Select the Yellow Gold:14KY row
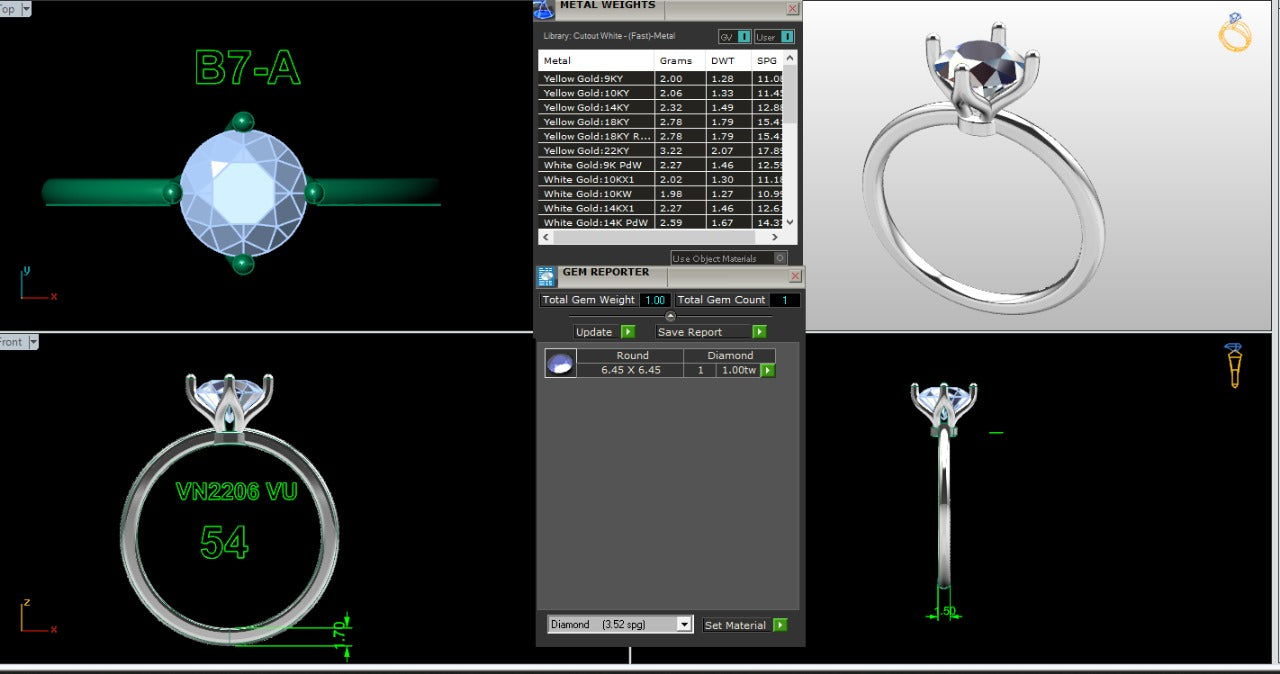Image resolution: width=1280 pixels, height=674 pixels. pyautogui.click(x=661, y=107)
